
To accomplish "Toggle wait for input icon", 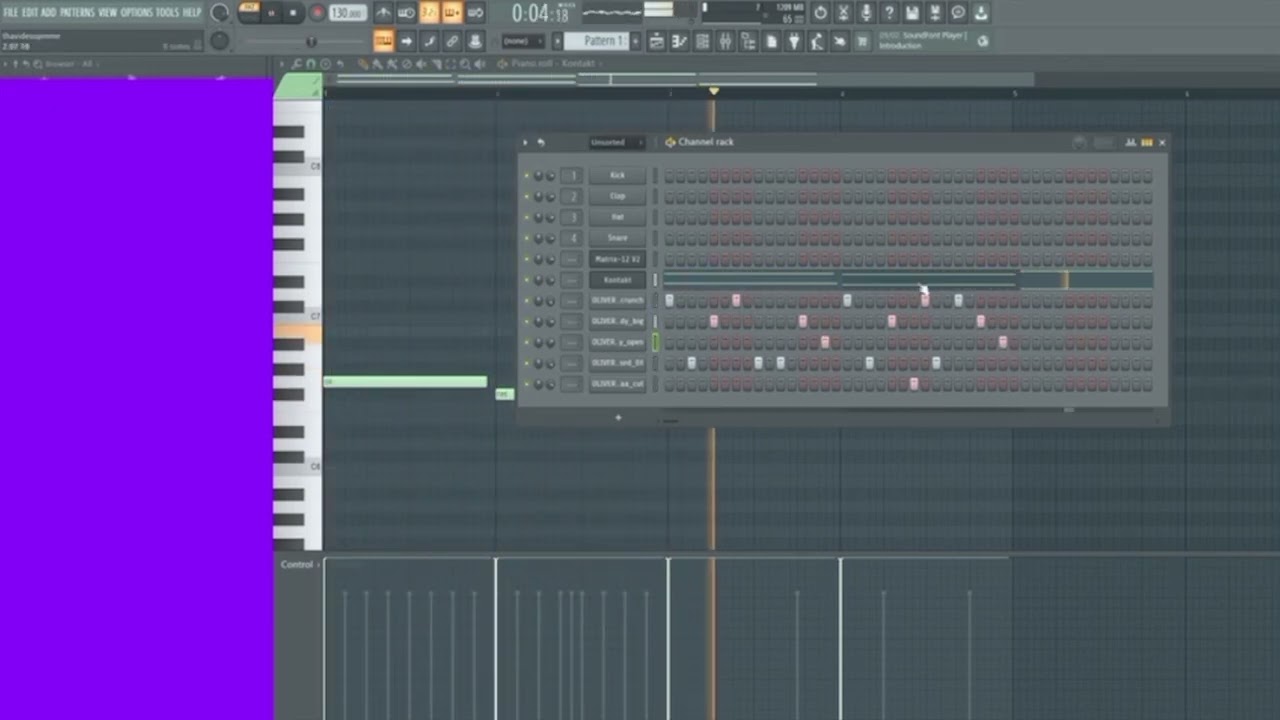I will pyautogui.click(x=406, y=12).
